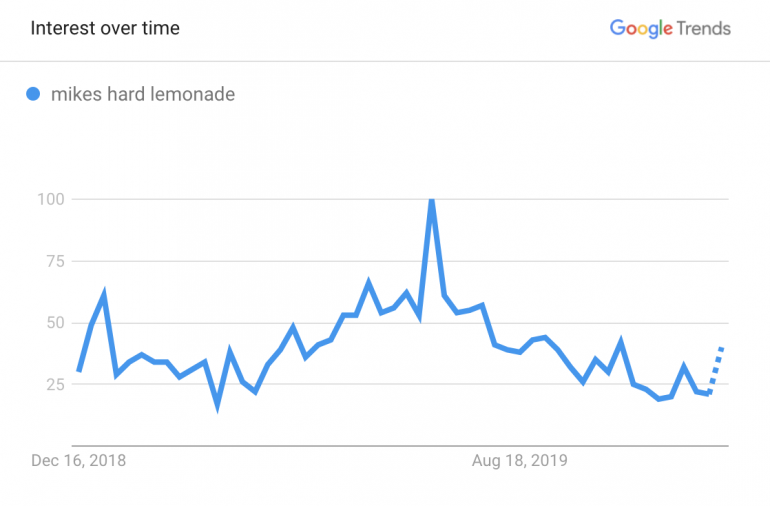The height and width of the screenshot is (506, 770).
Task: Click the 'Dec 16, 2018' date label
Action: [79, 461]
